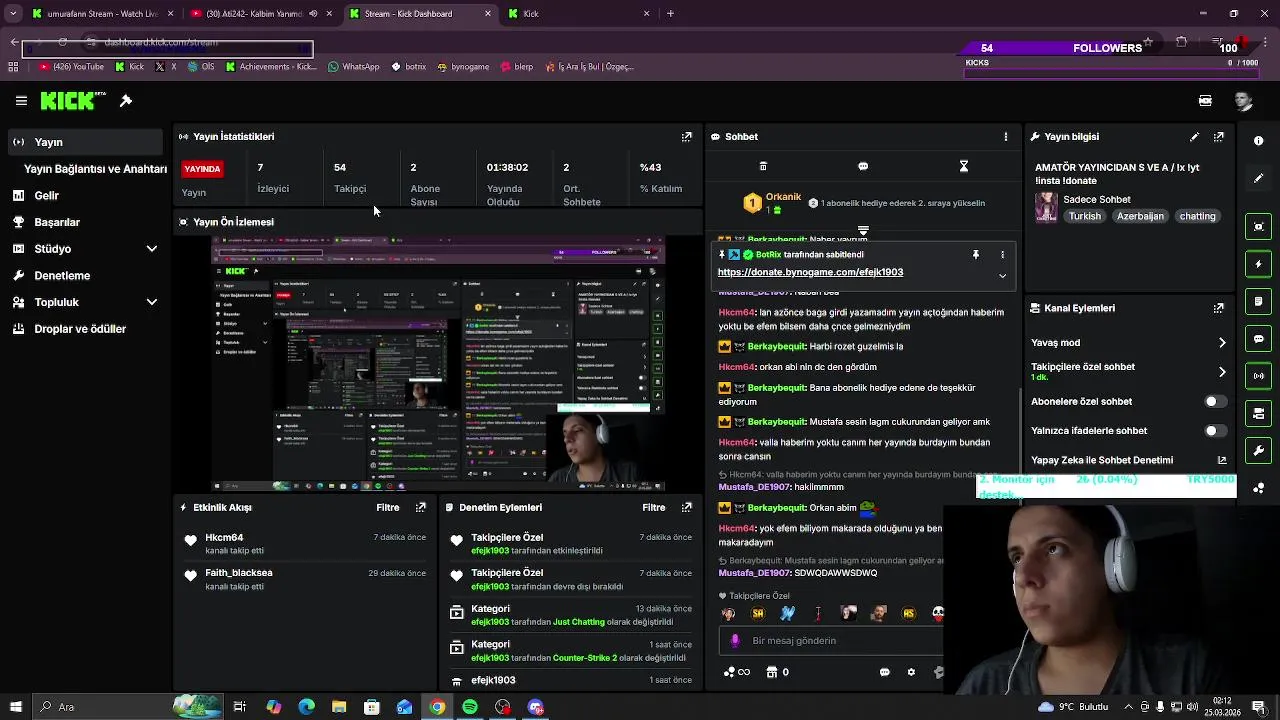Viewport: 1280px width, 720px height.
Task: Switch to Ati242 YouTube browser tab
Action: (261, 14)
